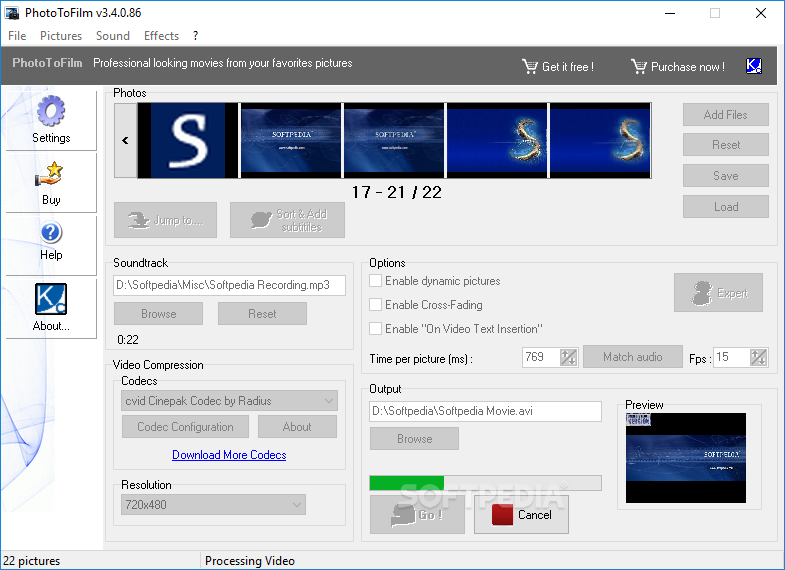Click the Preview video image
Screen dimensions: 785x570
[686, 458]
